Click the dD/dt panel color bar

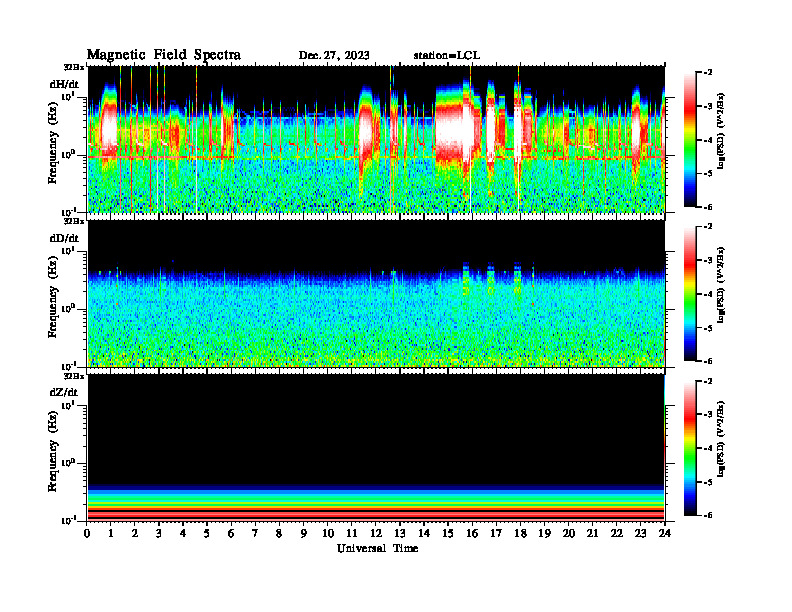[x=690, y=293]
